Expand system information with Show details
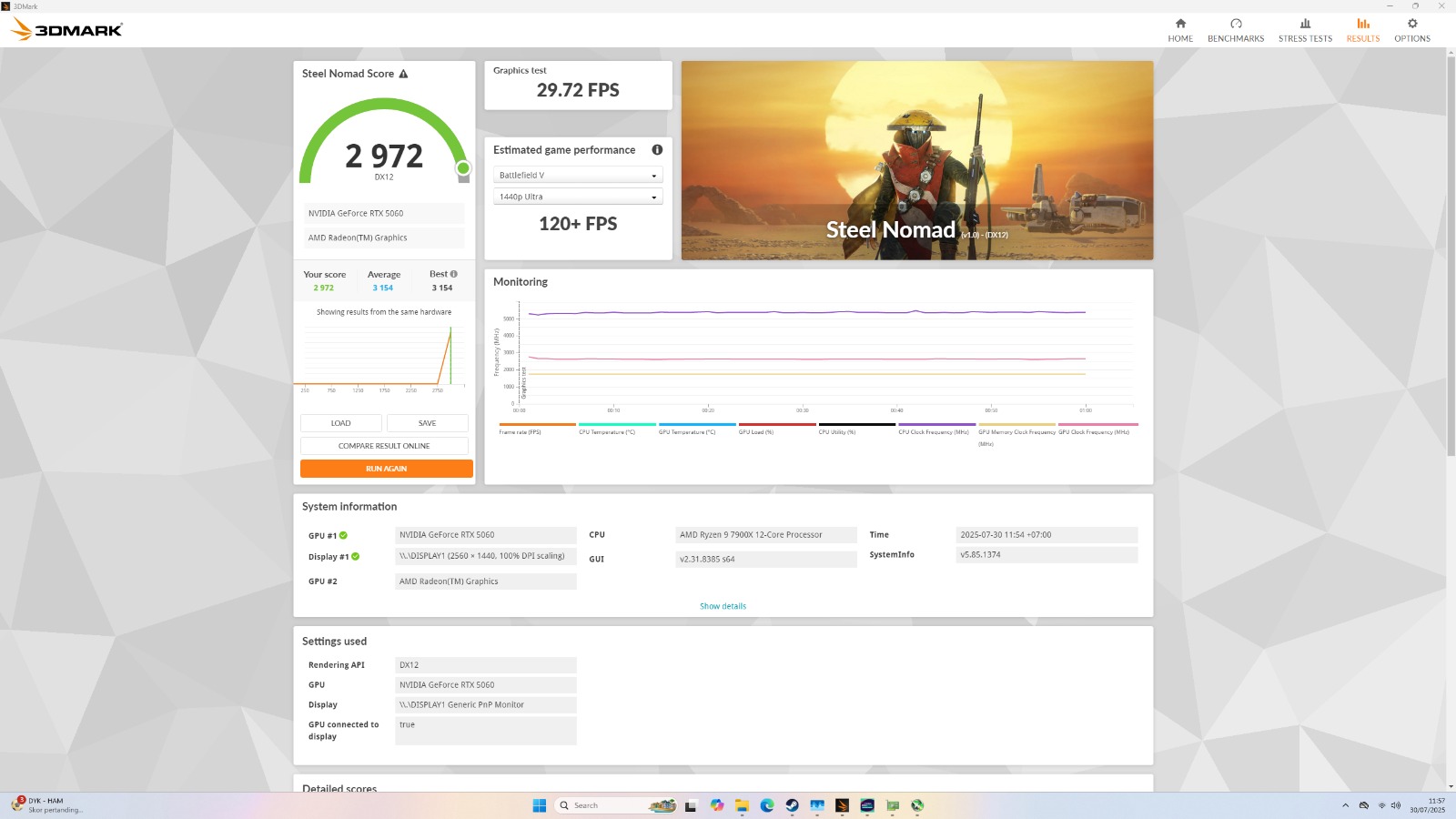The image size is (1456, 819). point(723,606)
